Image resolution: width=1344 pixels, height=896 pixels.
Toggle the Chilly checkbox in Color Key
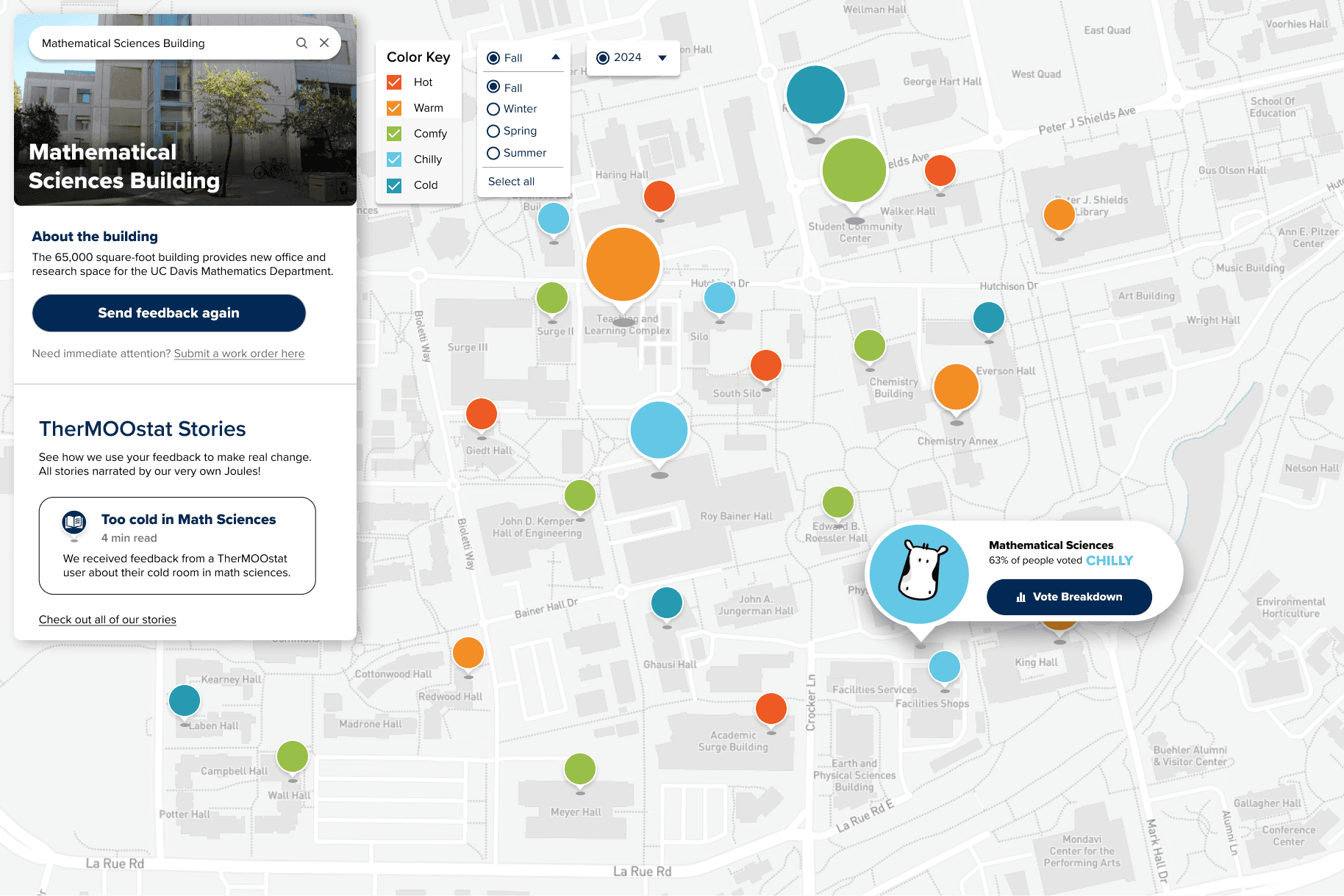coord(394,160)
